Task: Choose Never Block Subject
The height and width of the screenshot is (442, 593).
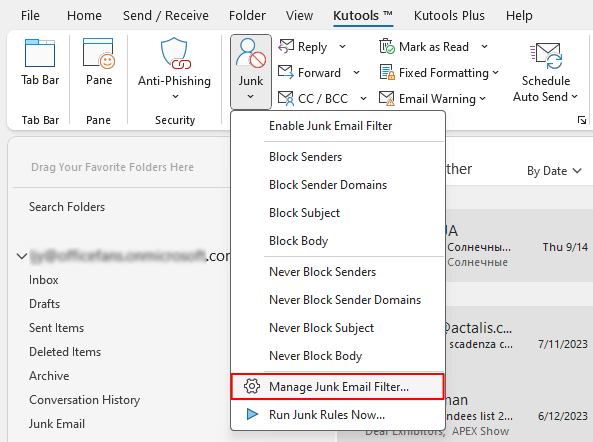Action: pos(338,327)
